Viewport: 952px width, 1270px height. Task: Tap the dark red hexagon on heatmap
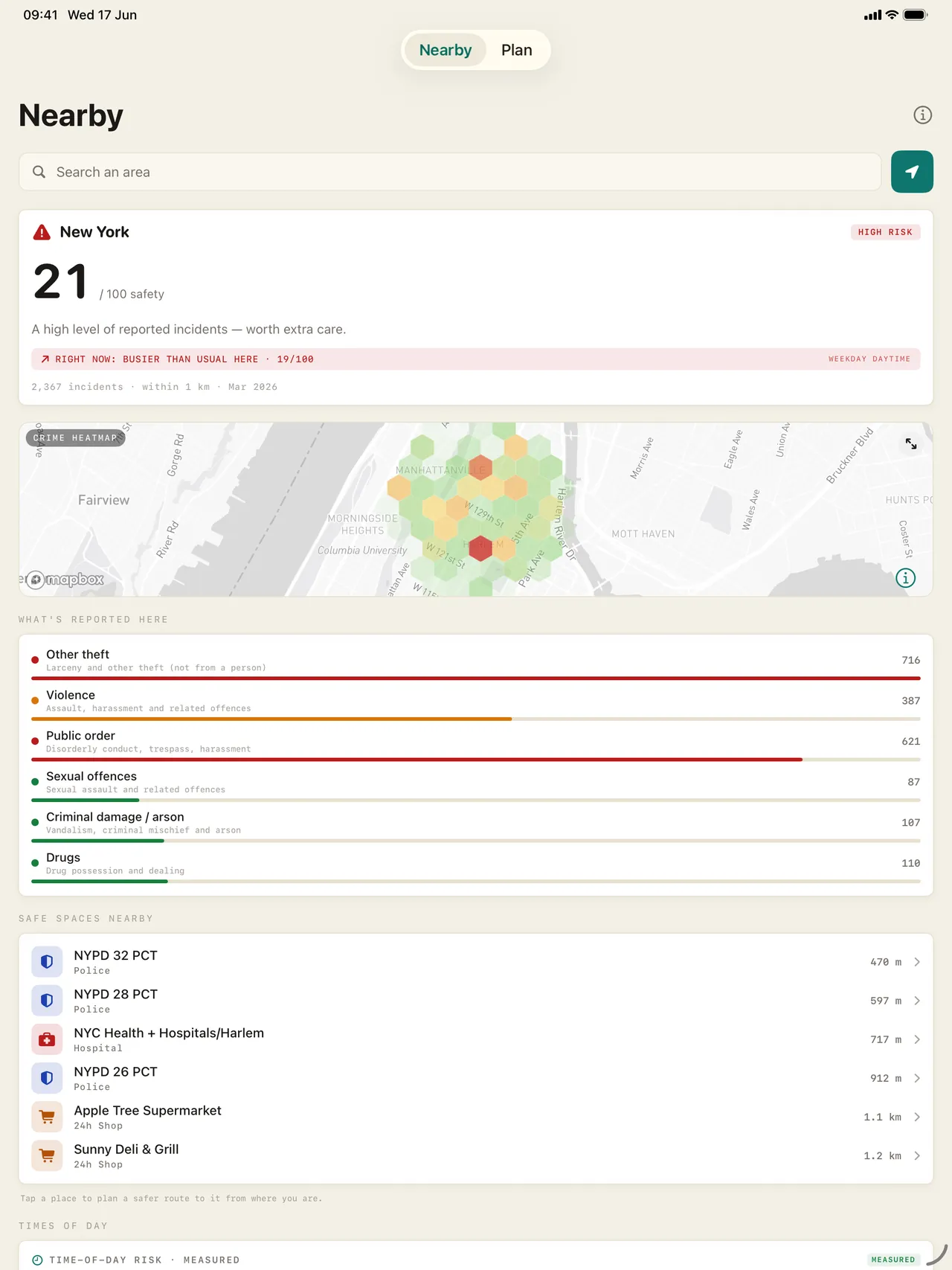481,548
